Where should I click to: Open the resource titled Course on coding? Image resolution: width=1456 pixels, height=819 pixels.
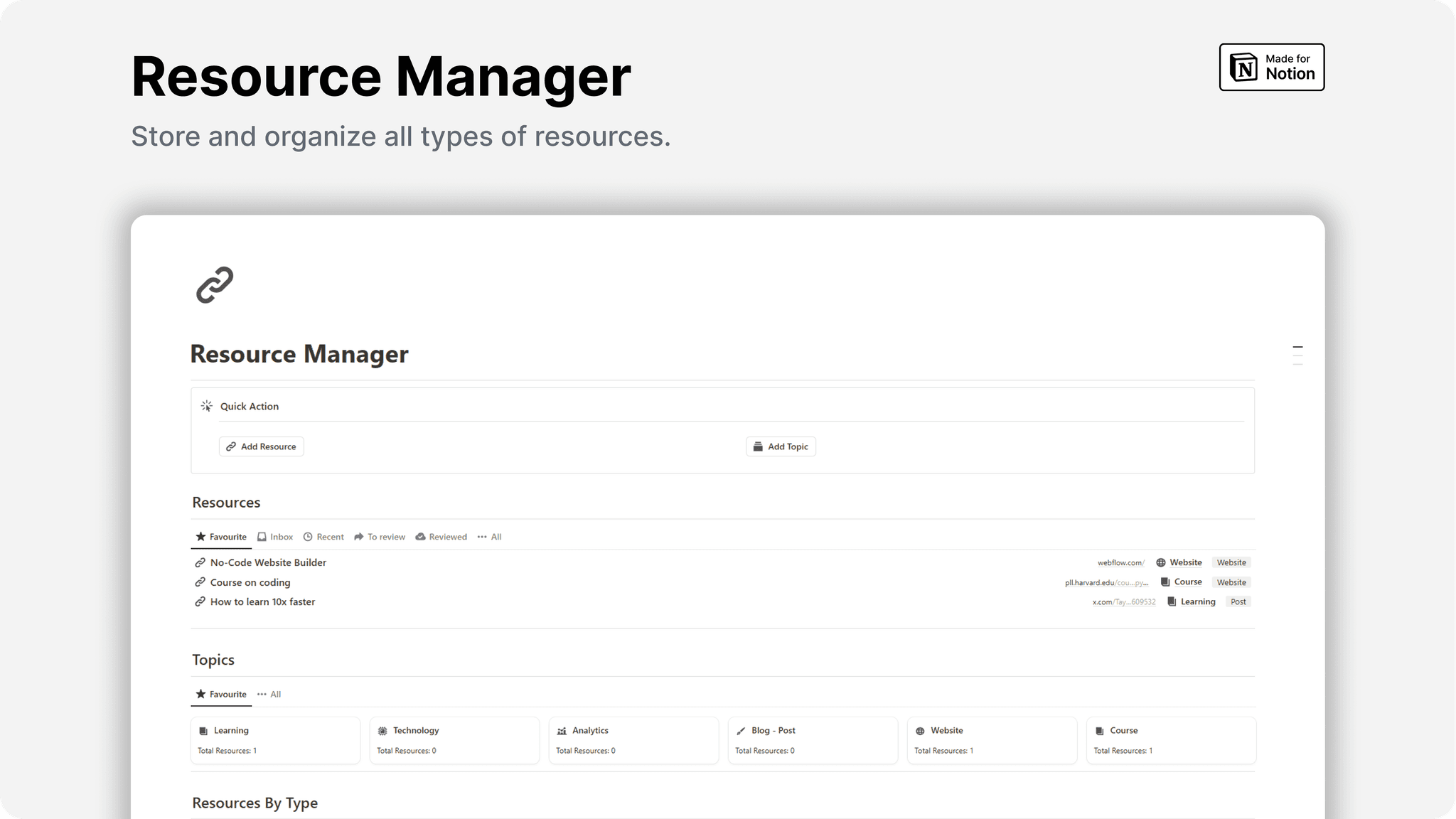[x=250, y=582]
